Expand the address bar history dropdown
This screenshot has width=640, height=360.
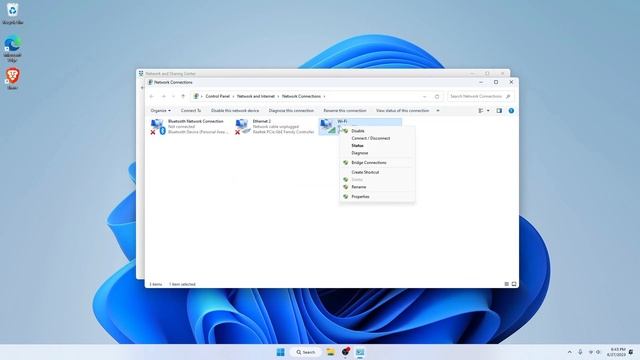tap(424, 96)
